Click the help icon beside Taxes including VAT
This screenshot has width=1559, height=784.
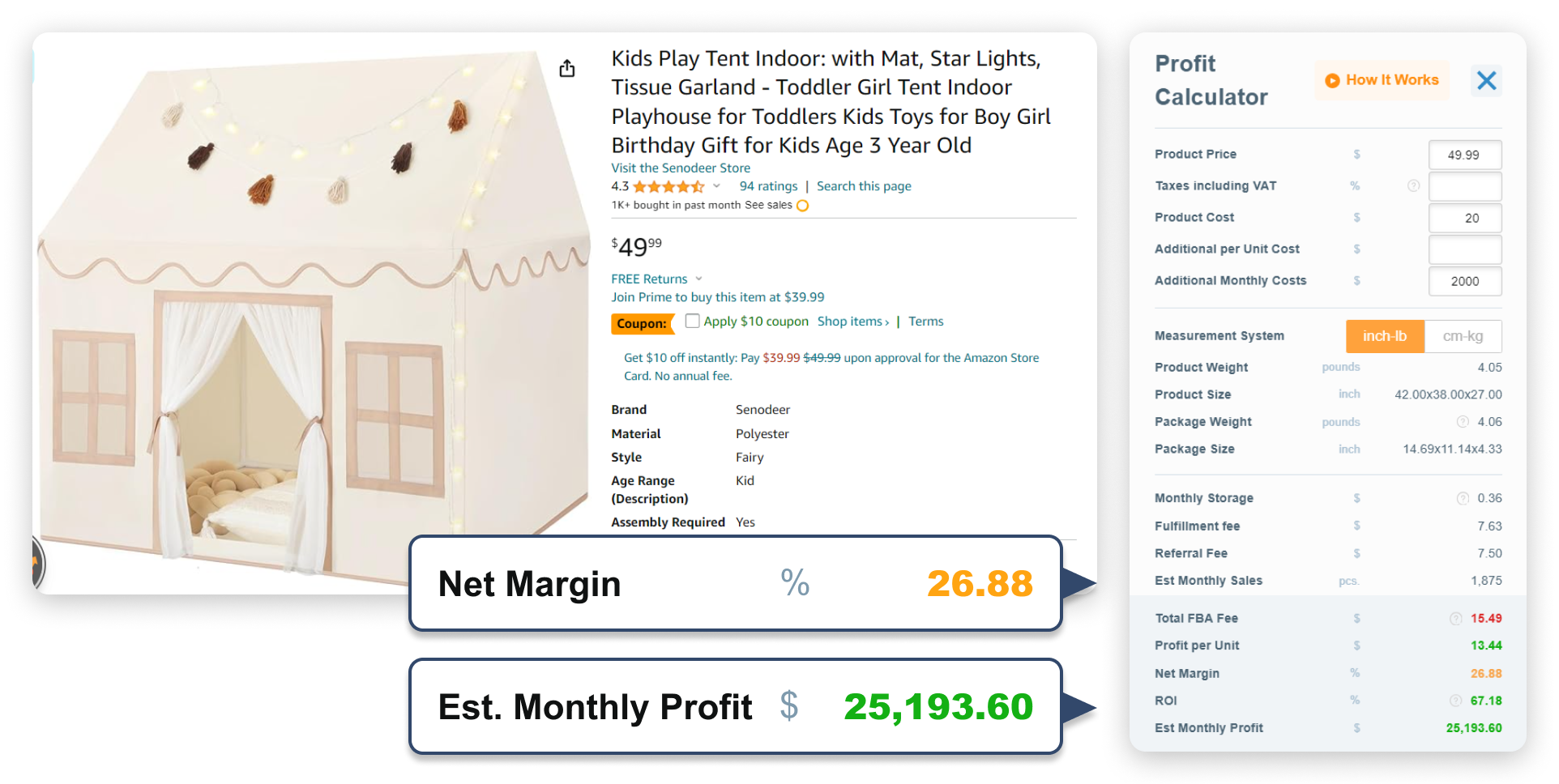pos(1414,185)
